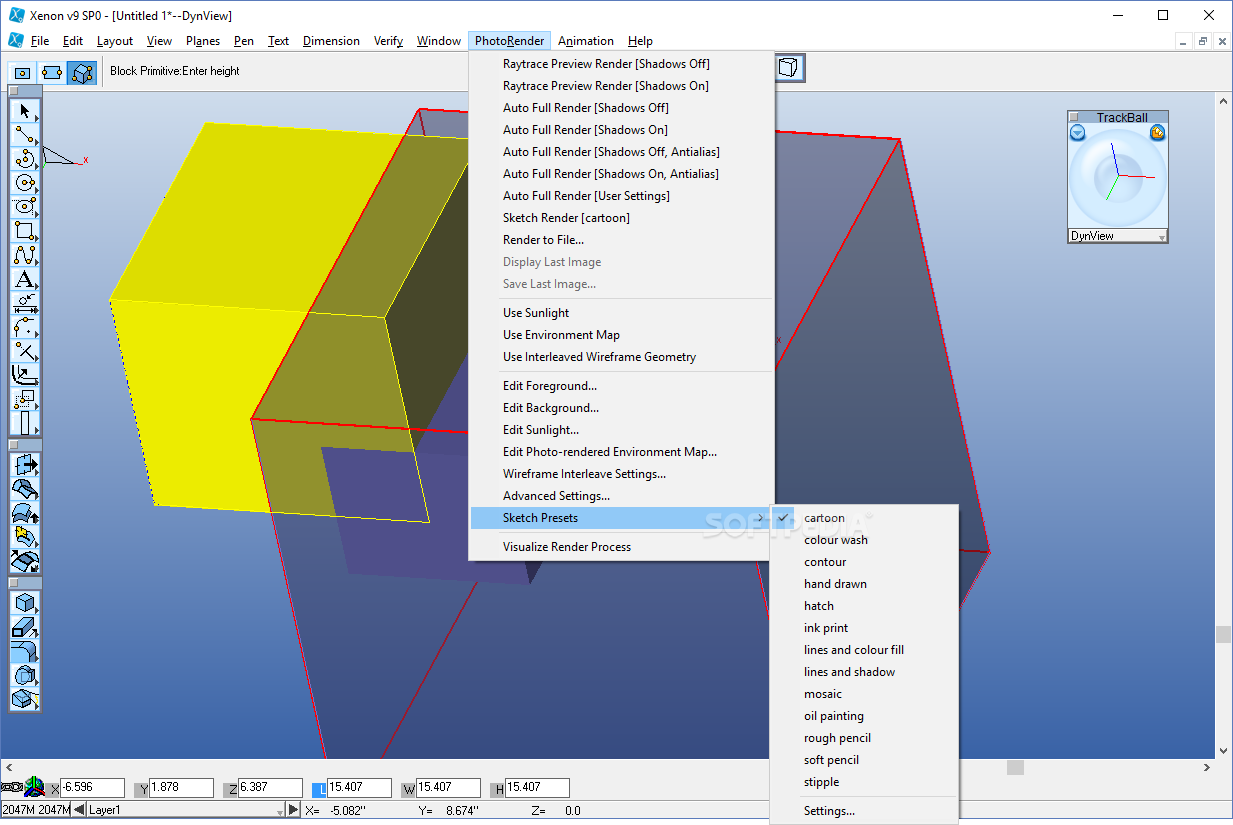Expand the Sketch Presets submenu
Viewport: 1233px width, 825px height.
point(622,518)
